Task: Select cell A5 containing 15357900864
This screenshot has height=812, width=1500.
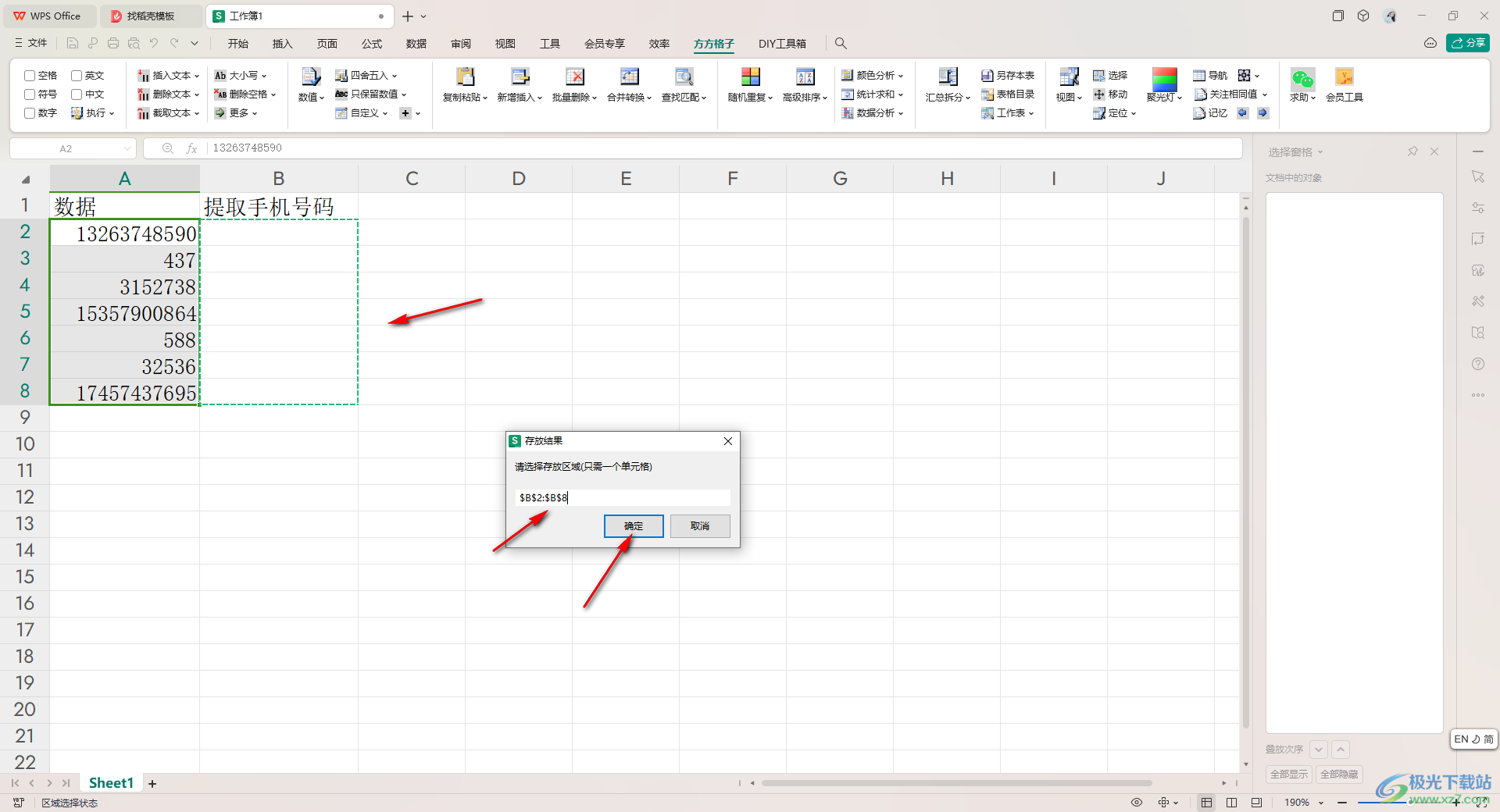Action: [125, 313]
